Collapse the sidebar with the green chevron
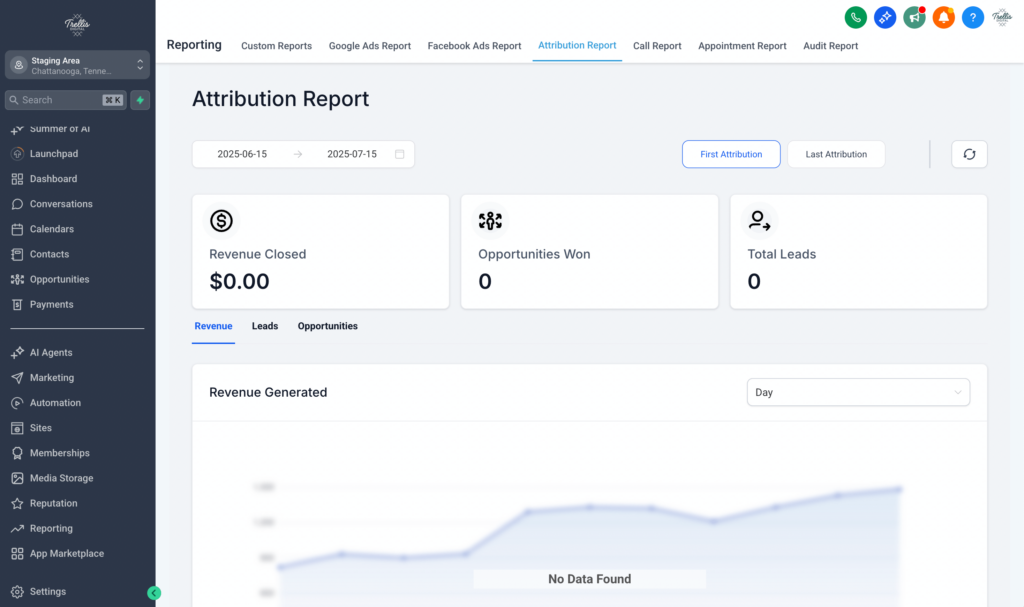 (x=155, y=593)
